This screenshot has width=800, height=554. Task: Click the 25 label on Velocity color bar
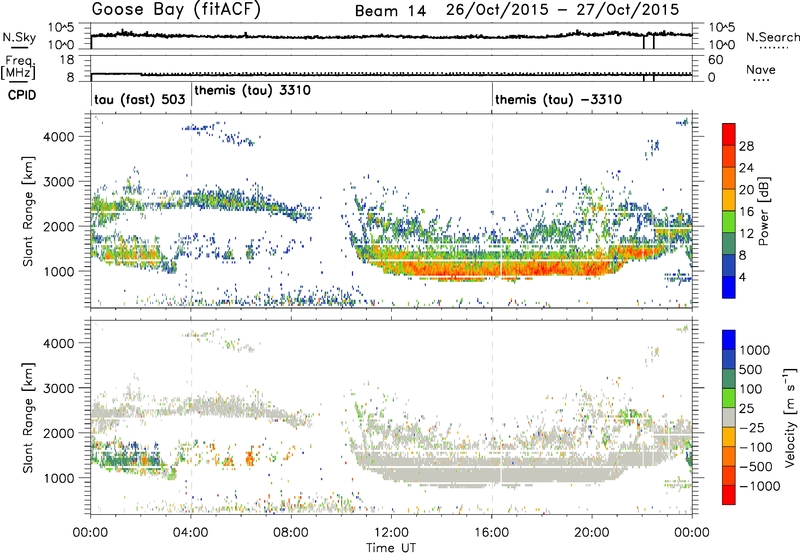tap(746, 408)
